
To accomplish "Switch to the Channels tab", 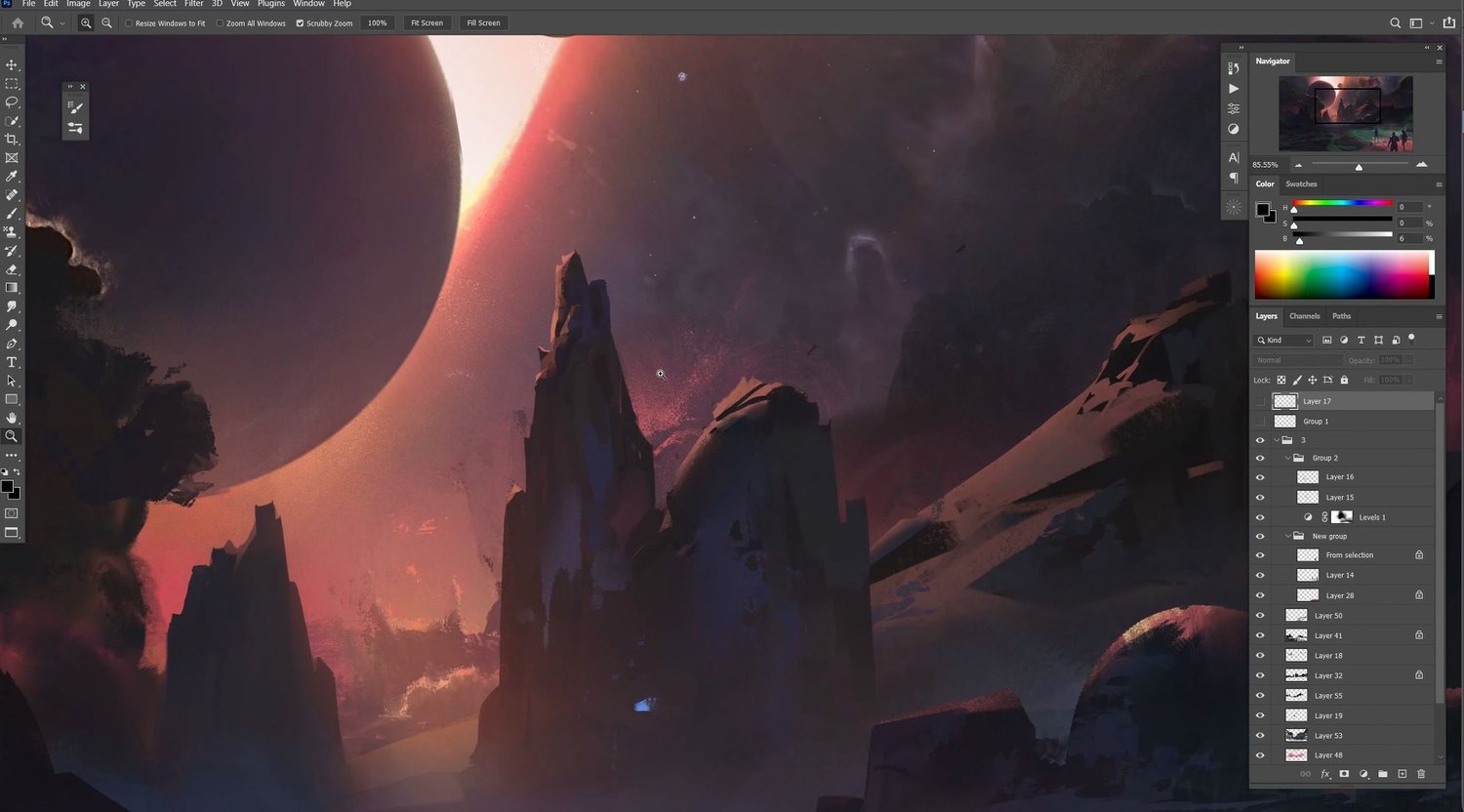I will (1304, 316).
